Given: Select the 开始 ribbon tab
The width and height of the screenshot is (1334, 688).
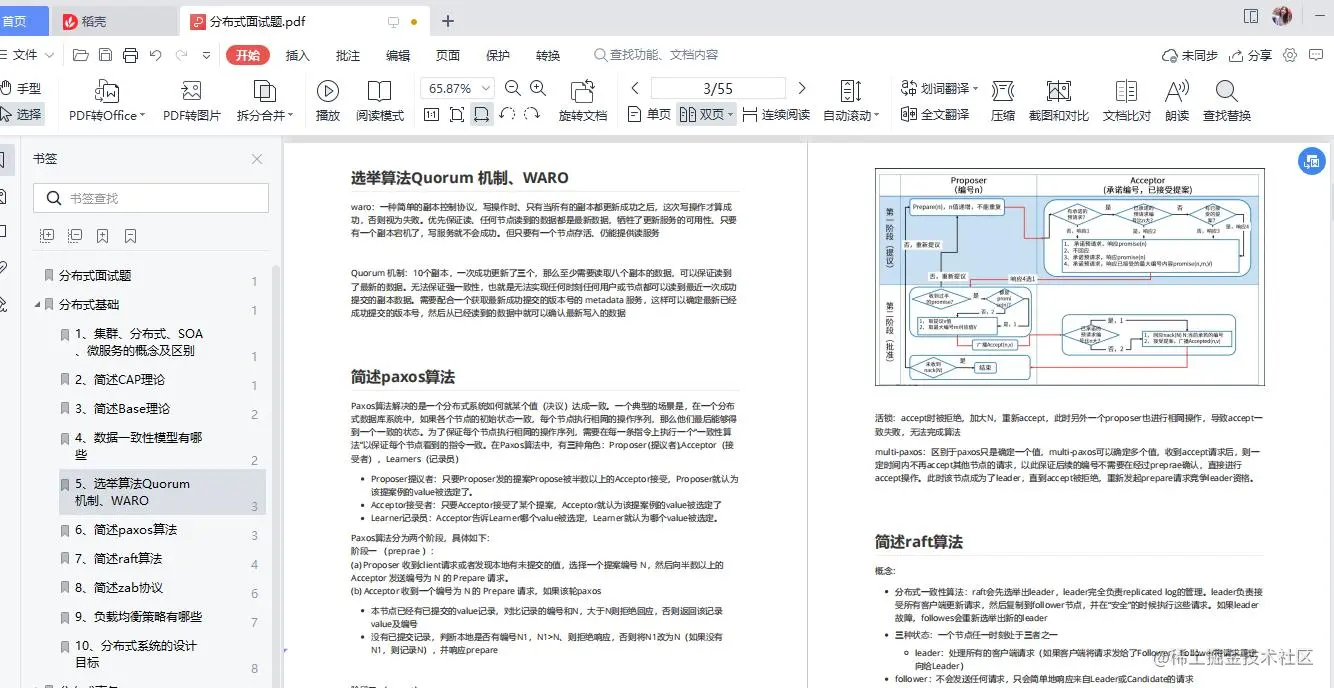Looking at the screenshot, I should tap(248, 55).
